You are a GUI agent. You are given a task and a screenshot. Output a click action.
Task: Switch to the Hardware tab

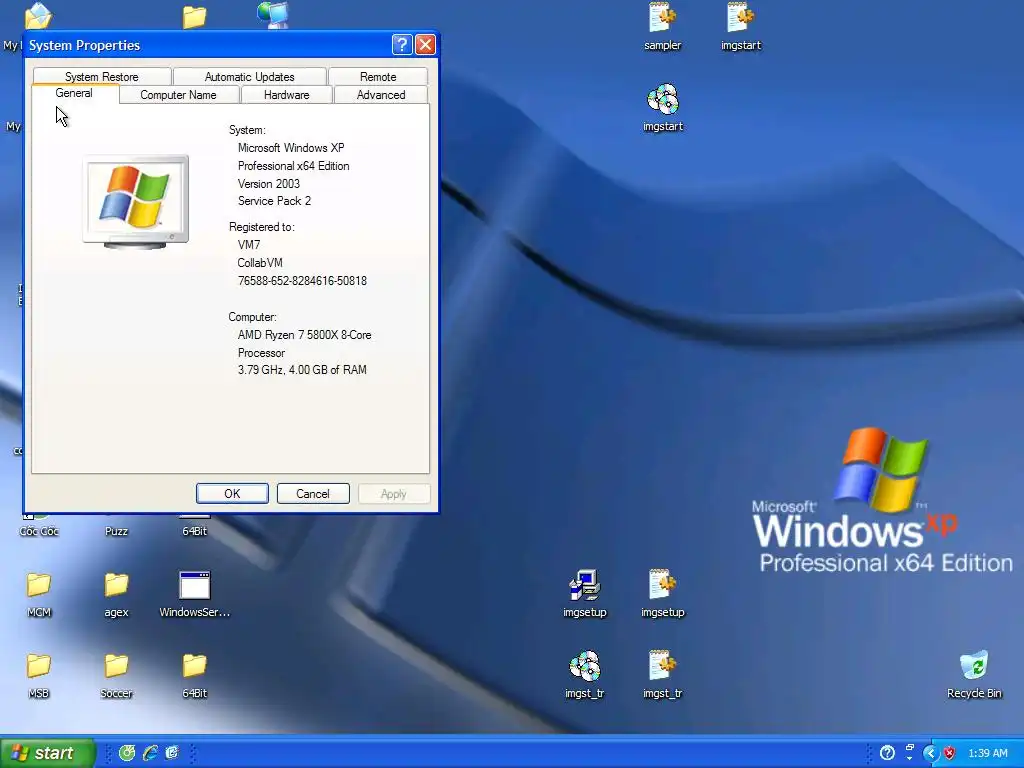point(287,95)
